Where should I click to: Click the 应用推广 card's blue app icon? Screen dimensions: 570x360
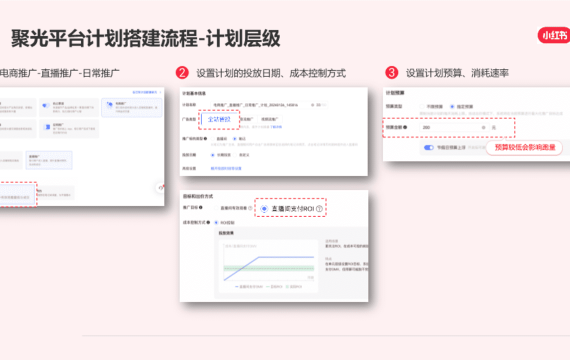[x=47, y=127]
